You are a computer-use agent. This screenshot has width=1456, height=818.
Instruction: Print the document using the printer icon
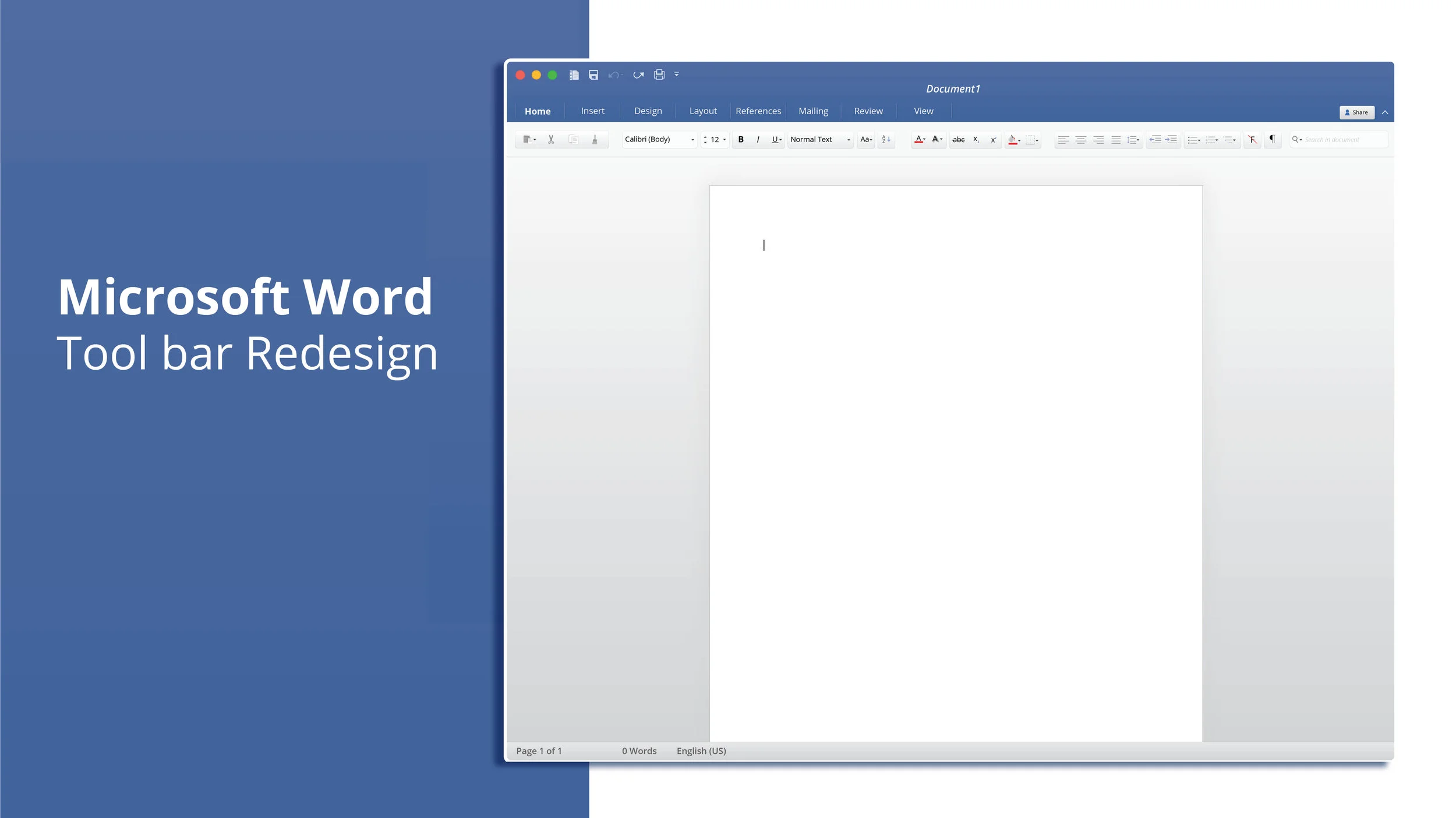click(x=659, y=75)
